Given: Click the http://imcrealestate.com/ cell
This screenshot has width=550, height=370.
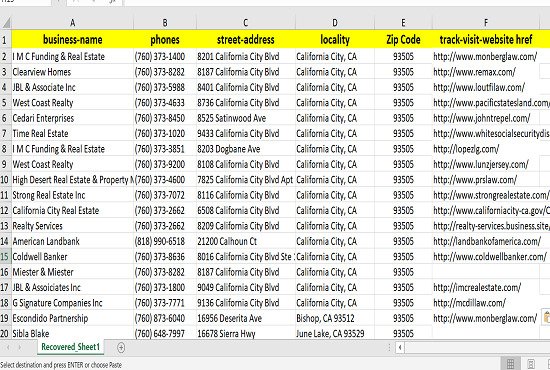Looking at the screenshot, I should click(x=486, y=288).
